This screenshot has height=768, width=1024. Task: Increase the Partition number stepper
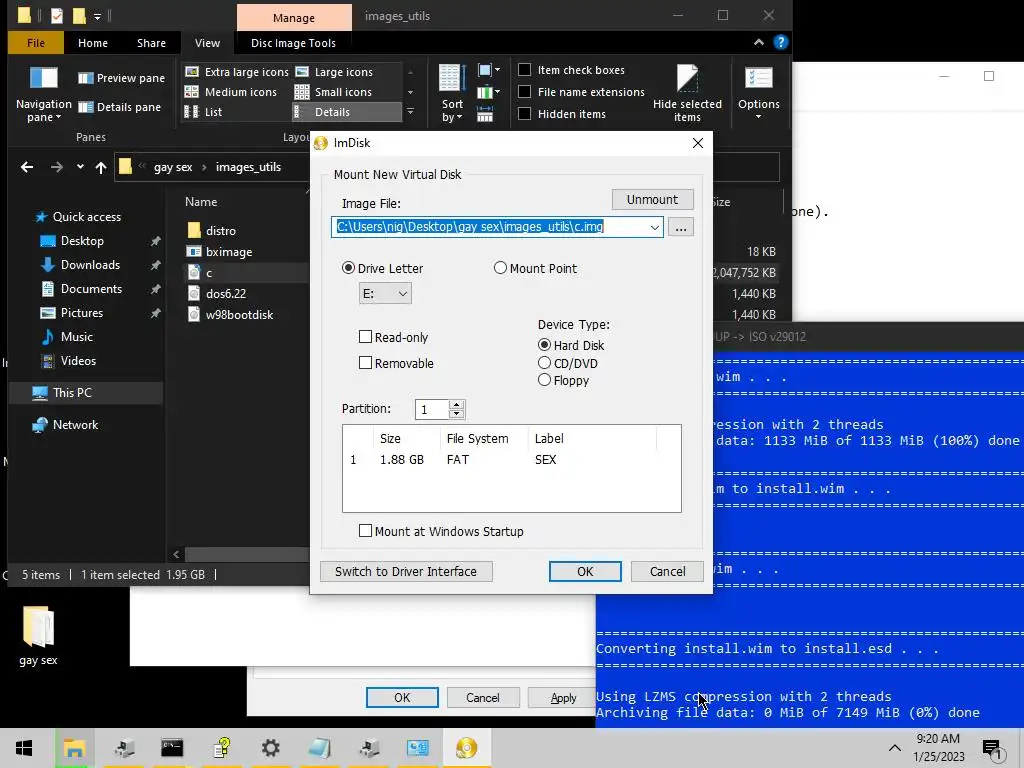click(x=456, y=404)
